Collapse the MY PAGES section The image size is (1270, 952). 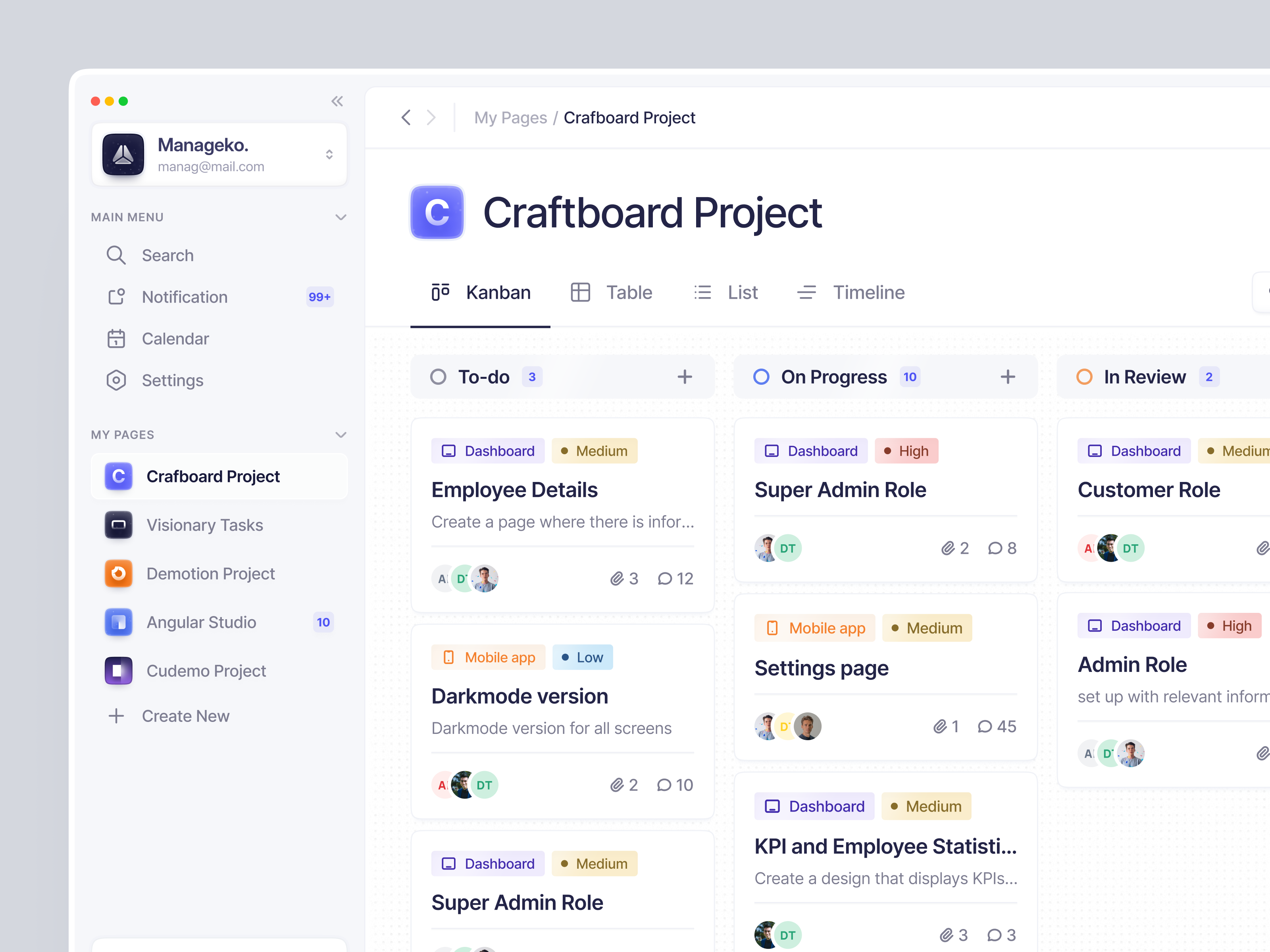(341, 434)
